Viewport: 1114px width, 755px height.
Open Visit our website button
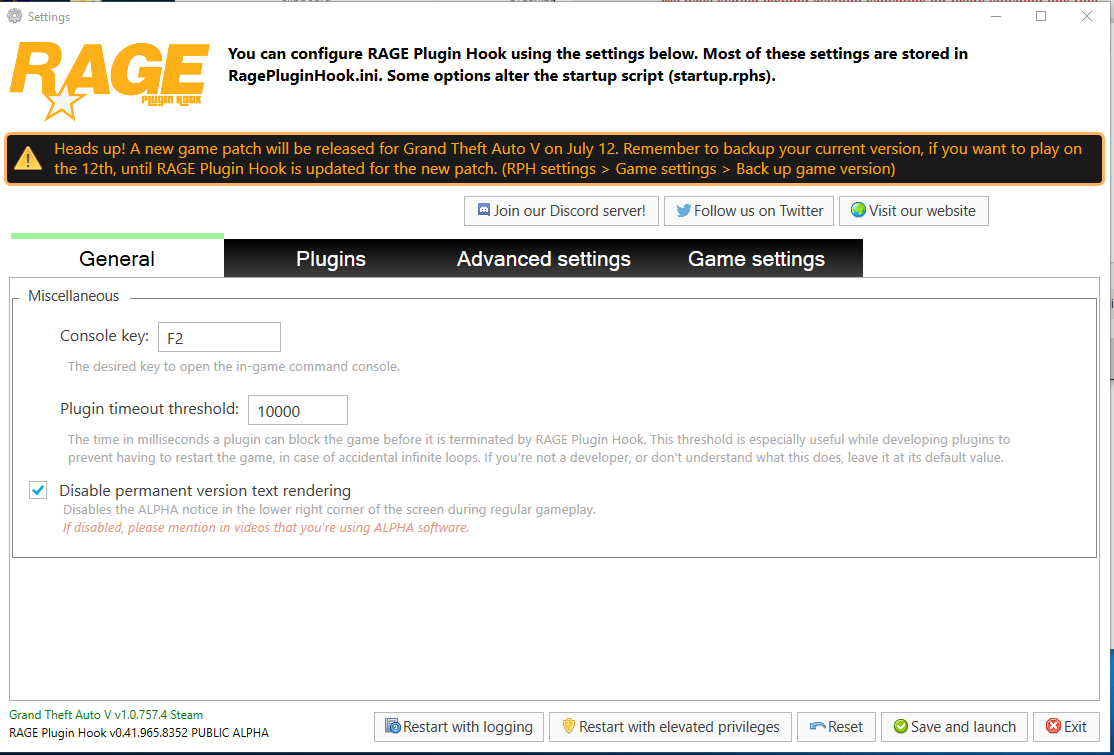[914, 211]
